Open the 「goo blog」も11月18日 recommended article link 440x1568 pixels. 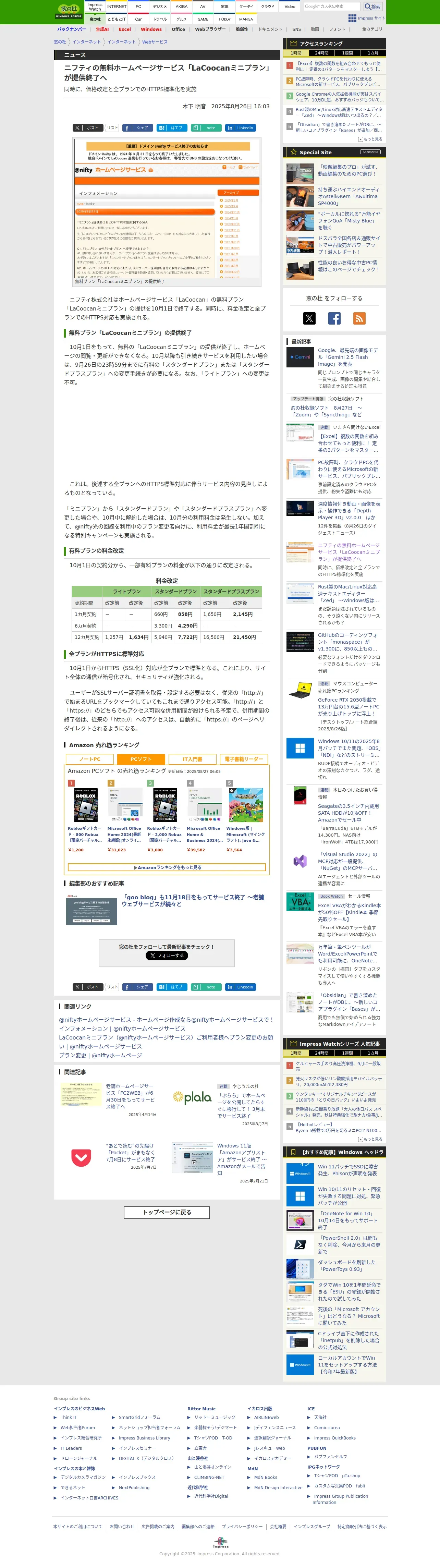193,900
